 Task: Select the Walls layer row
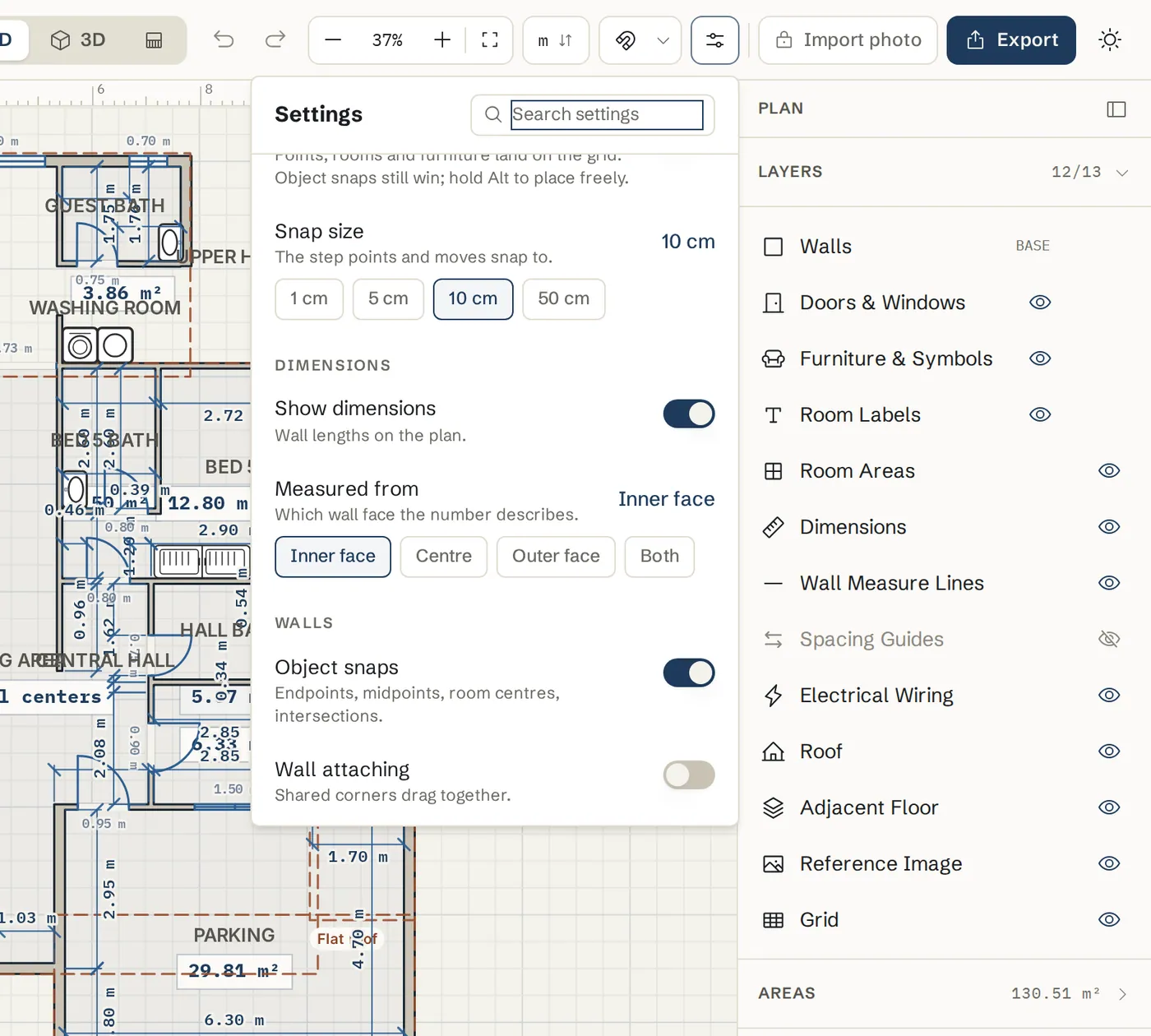[x=944, y=247]
